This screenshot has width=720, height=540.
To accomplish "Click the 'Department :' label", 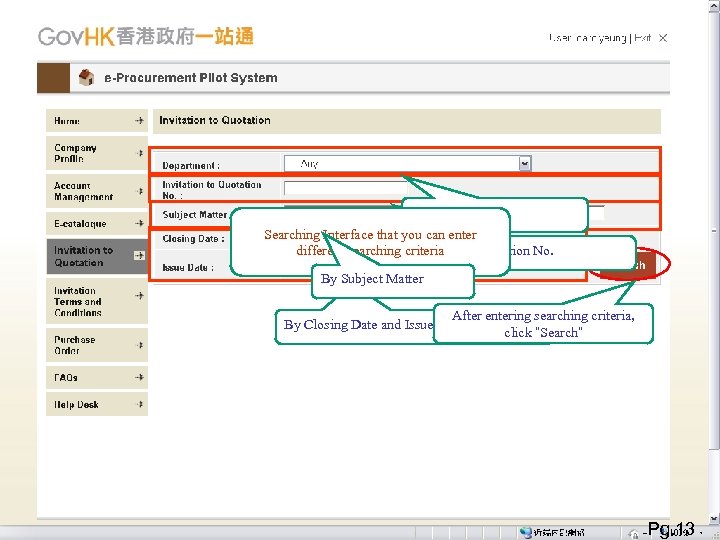I will coord(191,165).
